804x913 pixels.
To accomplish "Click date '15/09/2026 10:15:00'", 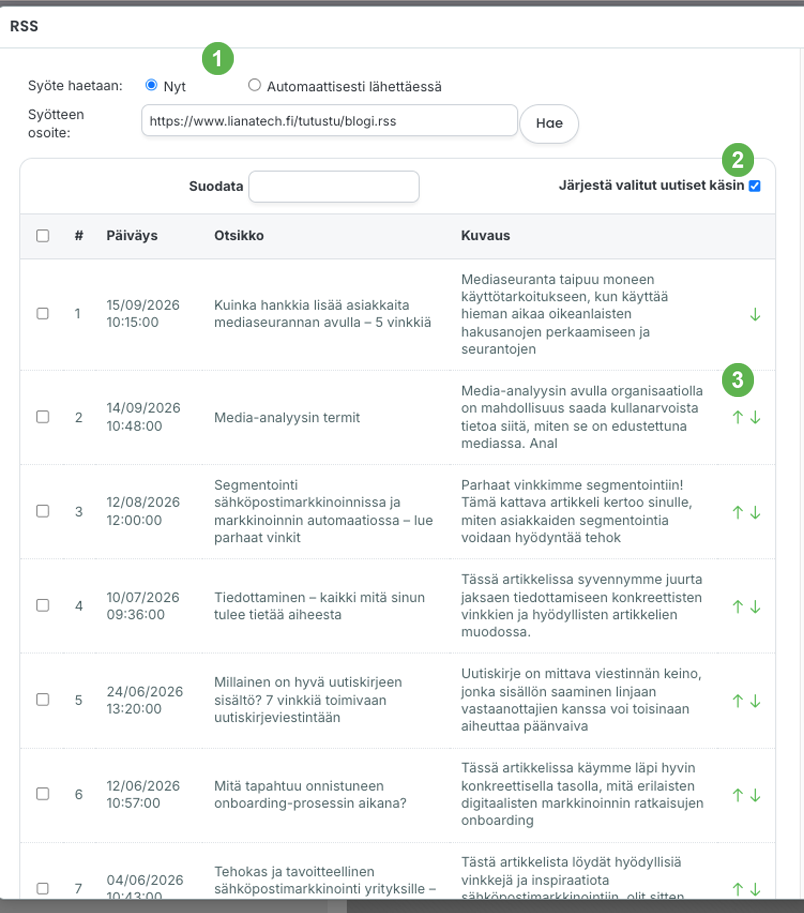I will coord(143,313).
